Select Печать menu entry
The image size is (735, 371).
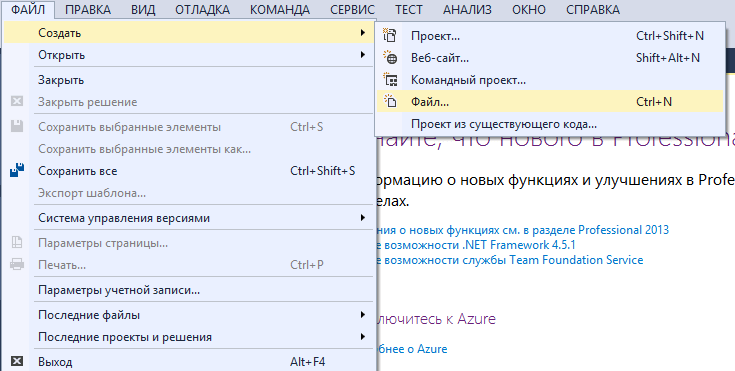coord(189,265)
